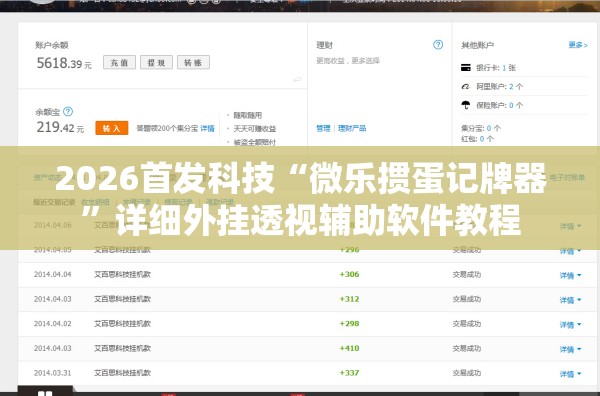Click the date 2014.04.04
Screen dimensions: 600x396
(52, 274)
